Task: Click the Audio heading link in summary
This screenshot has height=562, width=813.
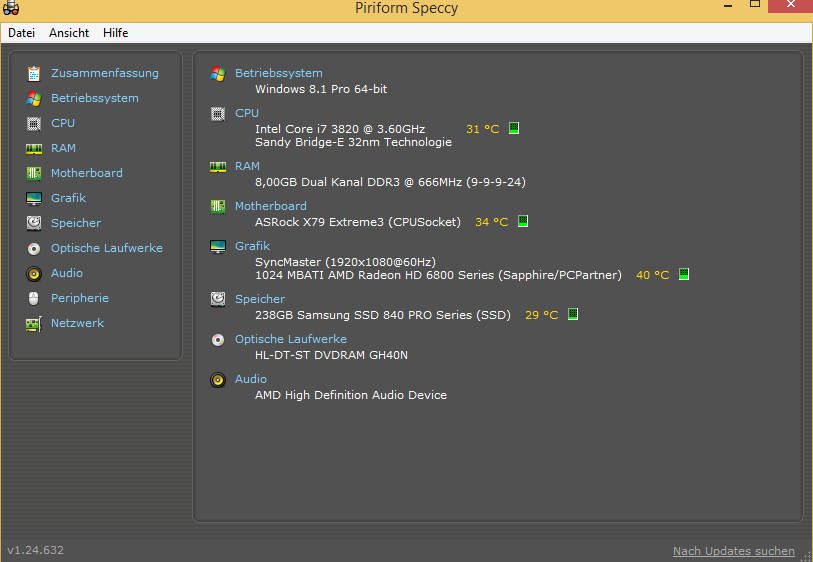Action: pyautogui.click(x=251, y=379)
